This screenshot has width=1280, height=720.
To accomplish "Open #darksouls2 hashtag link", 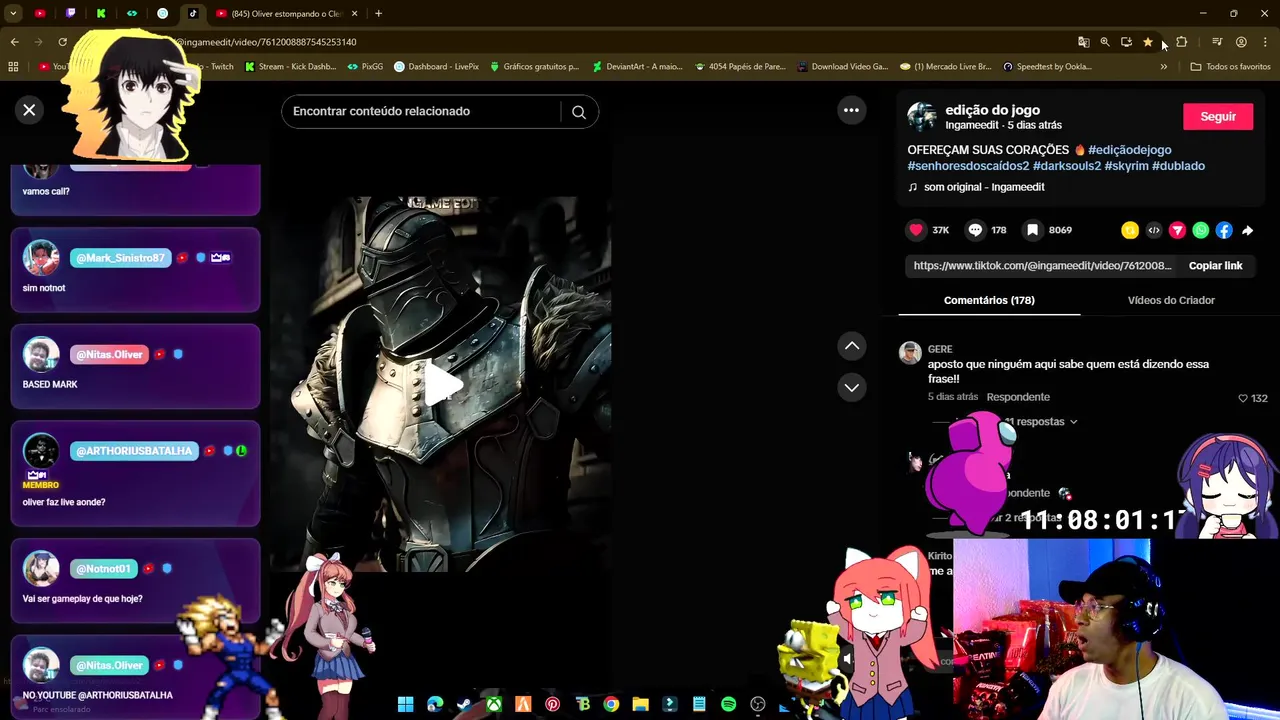I will (x=1067, y=166).
